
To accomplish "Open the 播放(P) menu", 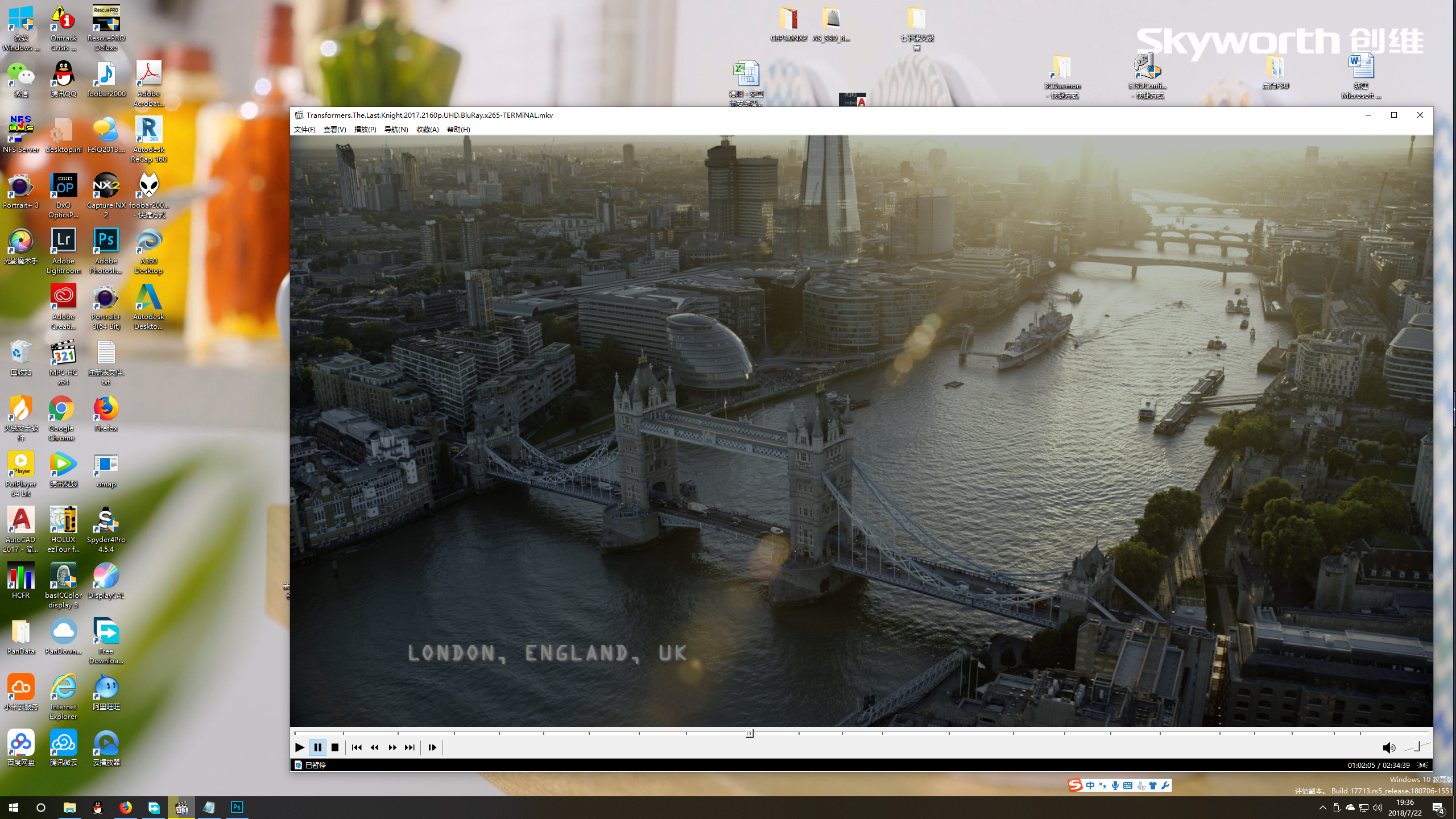I will tap(365, 130).
